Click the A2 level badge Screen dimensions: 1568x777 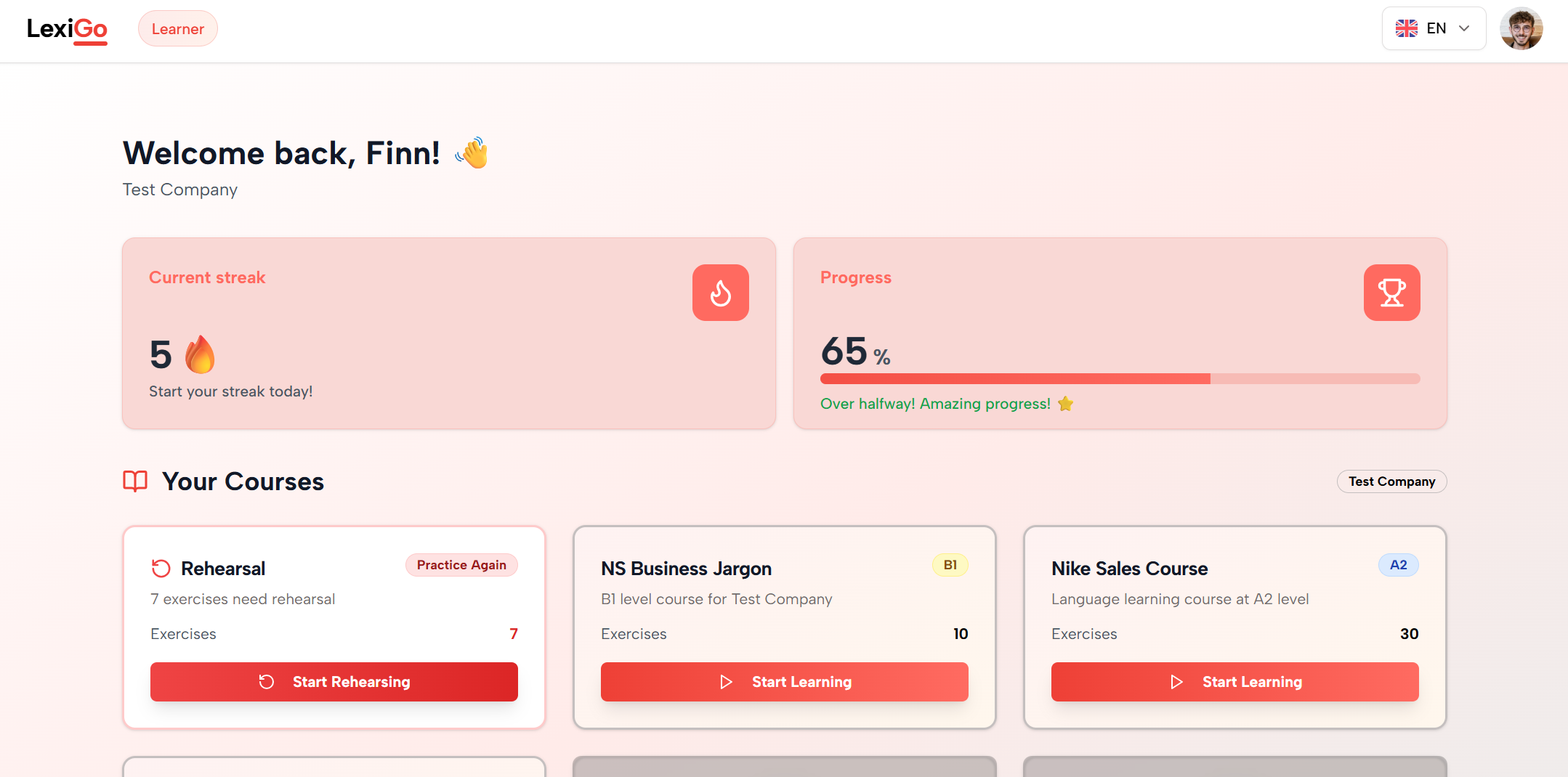[x=1398, y=565]
